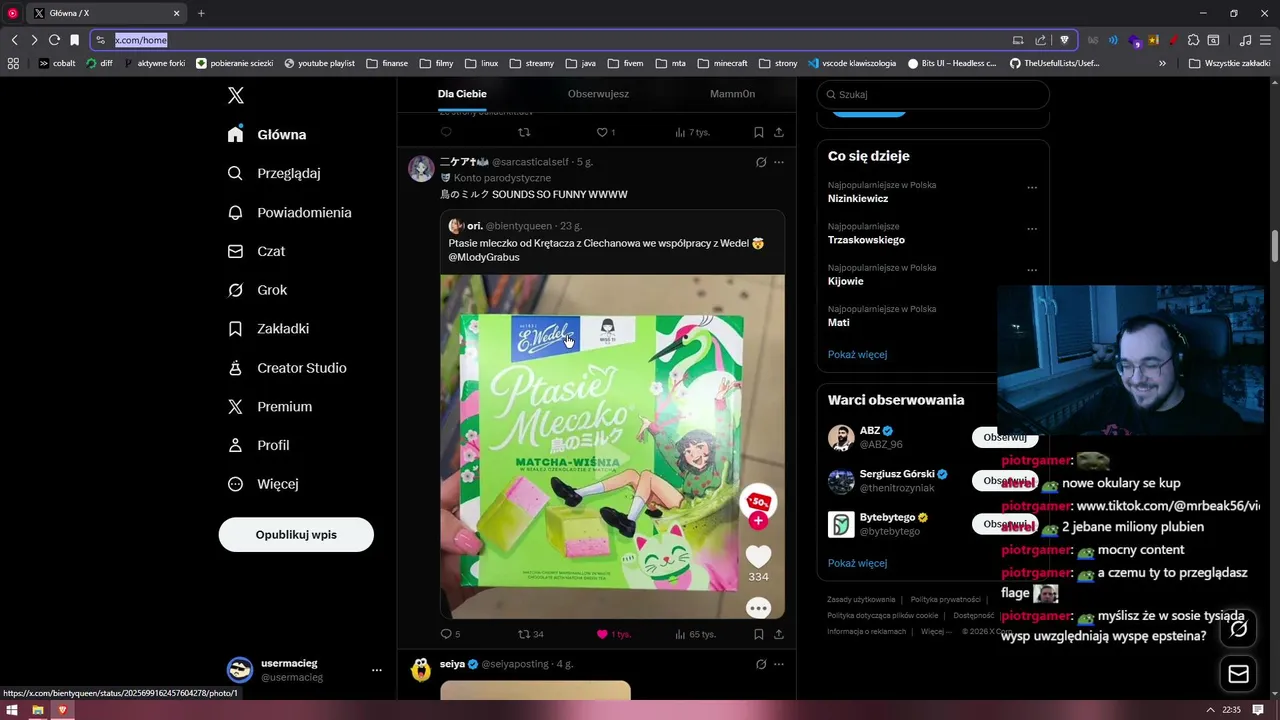1280x720 pixels.
Task: Reload the page
Action: click(x=54, y=40)
